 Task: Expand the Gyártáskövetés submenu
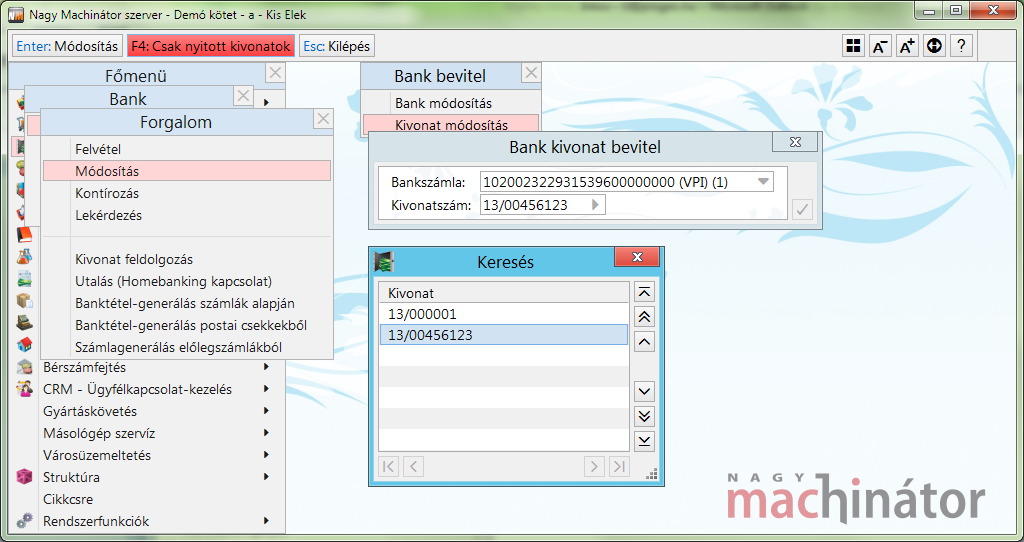[266, 411]
